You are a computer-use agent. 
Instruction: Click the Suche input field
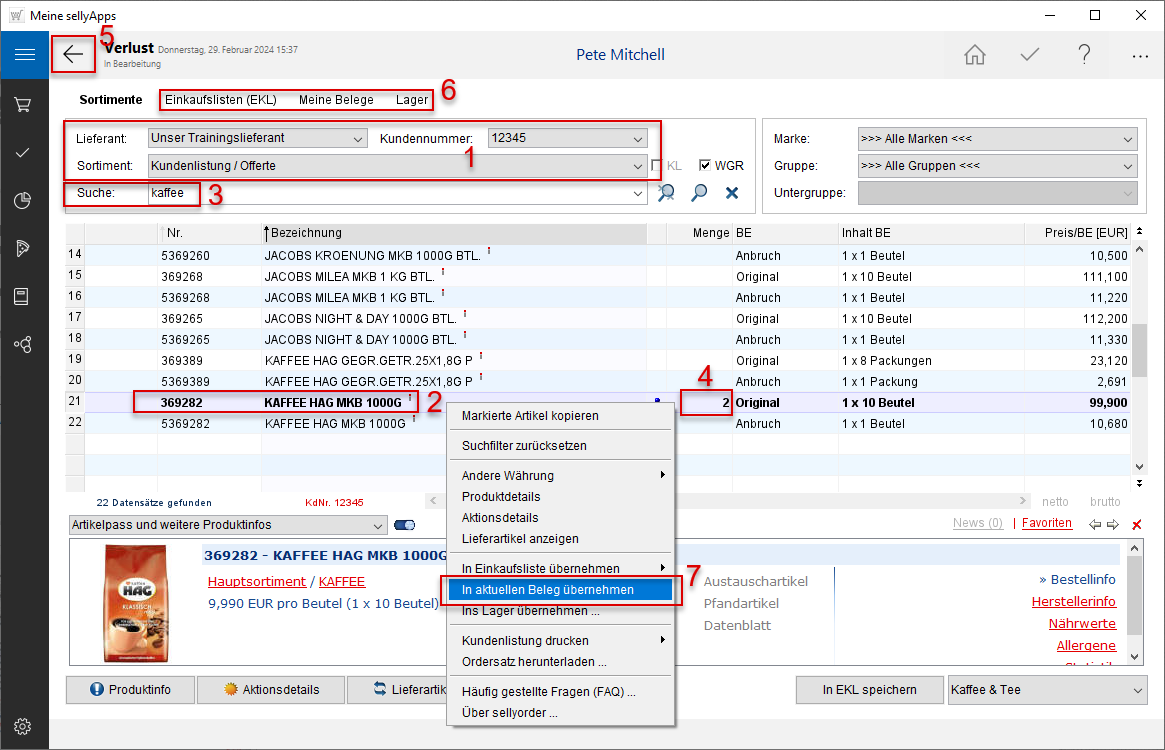coord(395,193)
